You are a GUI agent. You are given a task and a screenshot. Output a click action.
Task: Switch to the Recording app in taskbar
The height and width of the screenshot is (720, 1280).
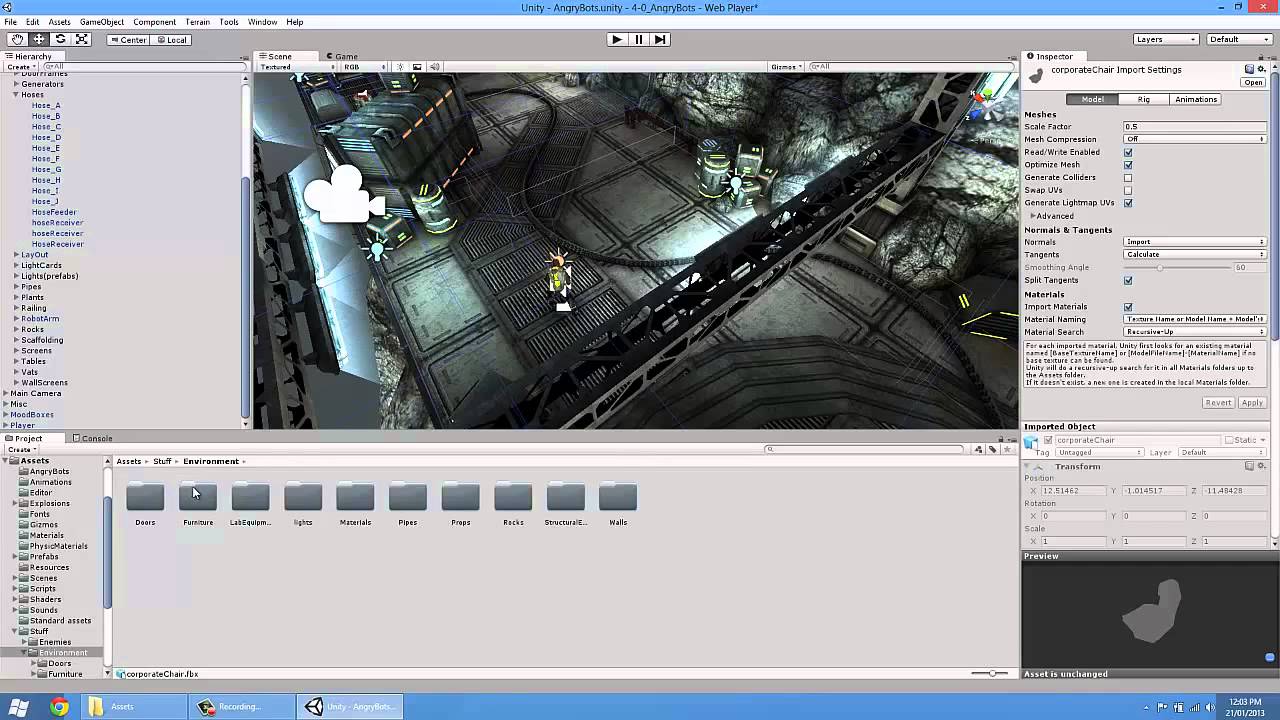(x=243, y=707)
